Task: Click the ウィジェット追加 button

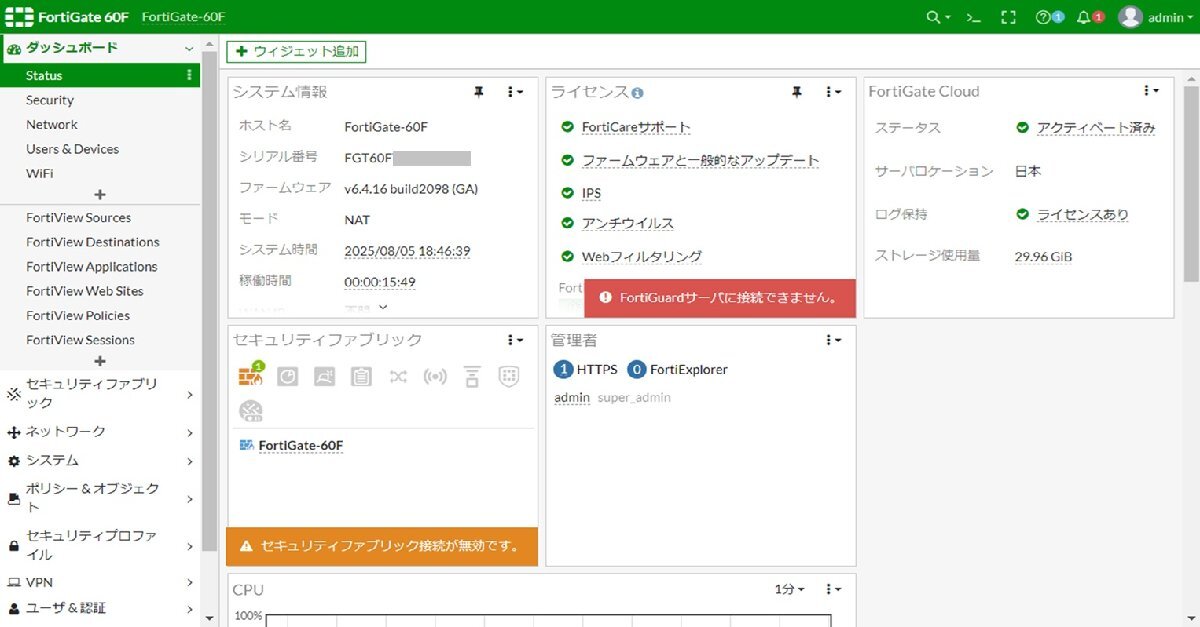Action: tap(296, 51)
